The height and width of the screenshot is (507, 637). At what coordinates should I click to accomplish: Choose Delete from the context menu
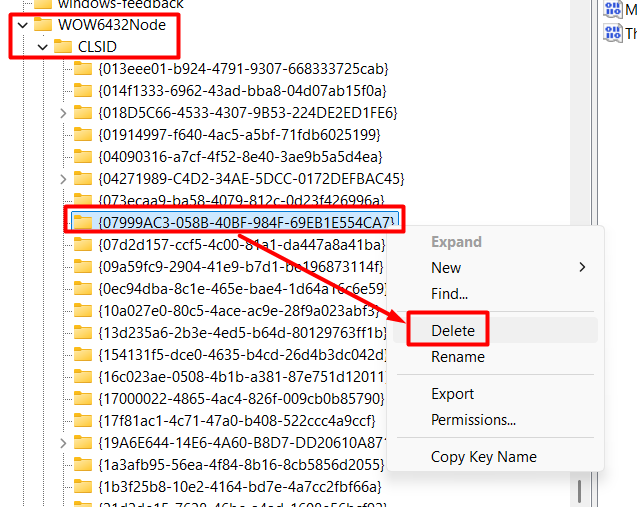click(x=452, y=330)
